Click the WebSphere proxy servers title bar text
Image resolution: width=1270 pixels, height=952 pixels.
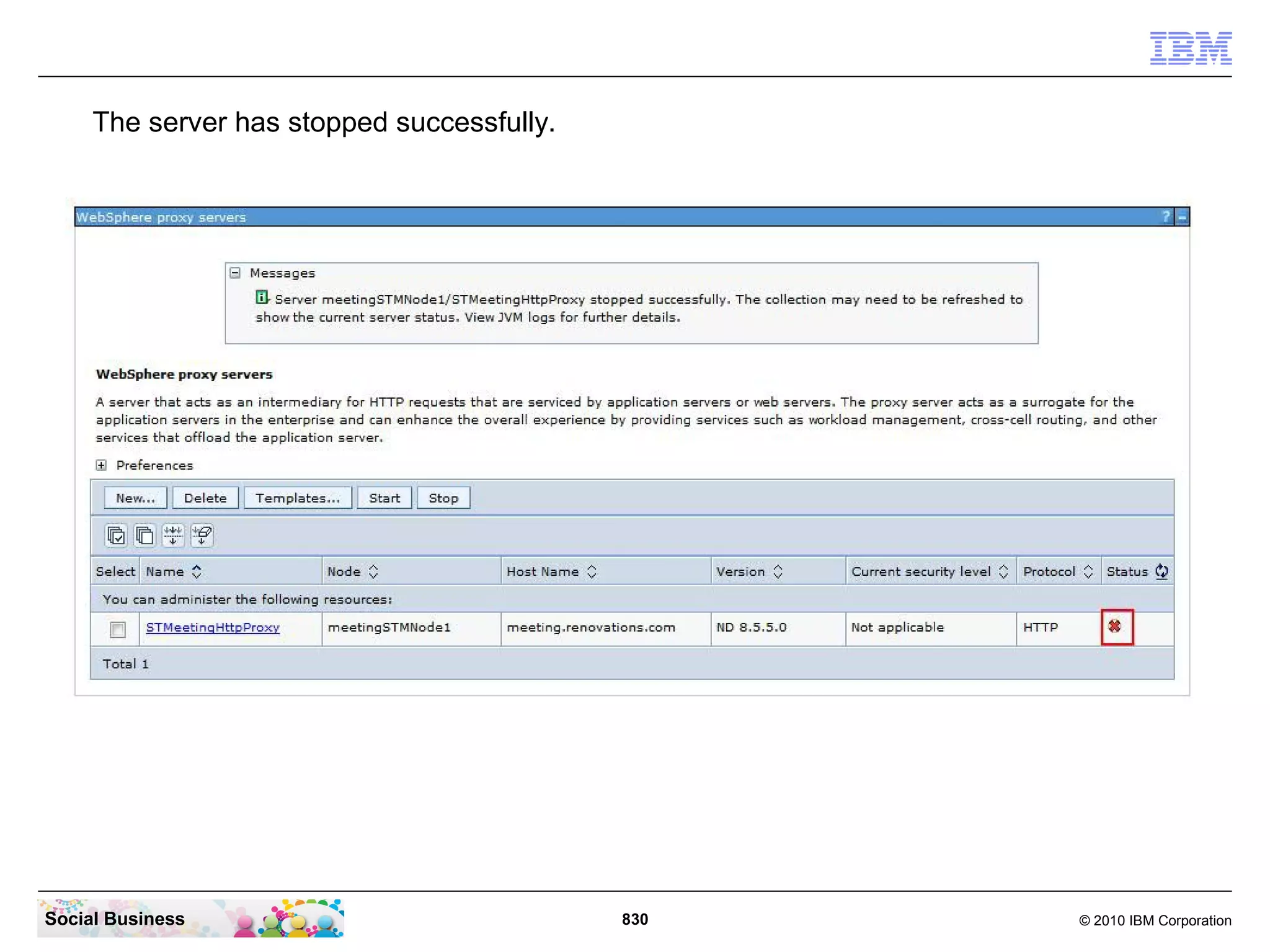tap(161, 218)
